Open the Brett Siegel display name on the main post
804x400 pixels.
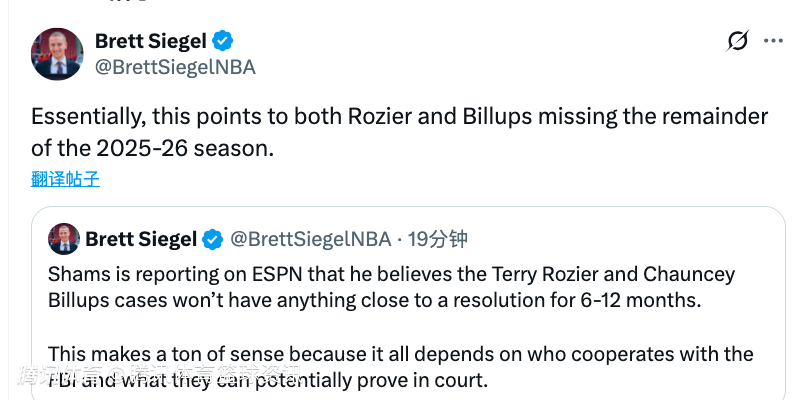coord(150,41)
